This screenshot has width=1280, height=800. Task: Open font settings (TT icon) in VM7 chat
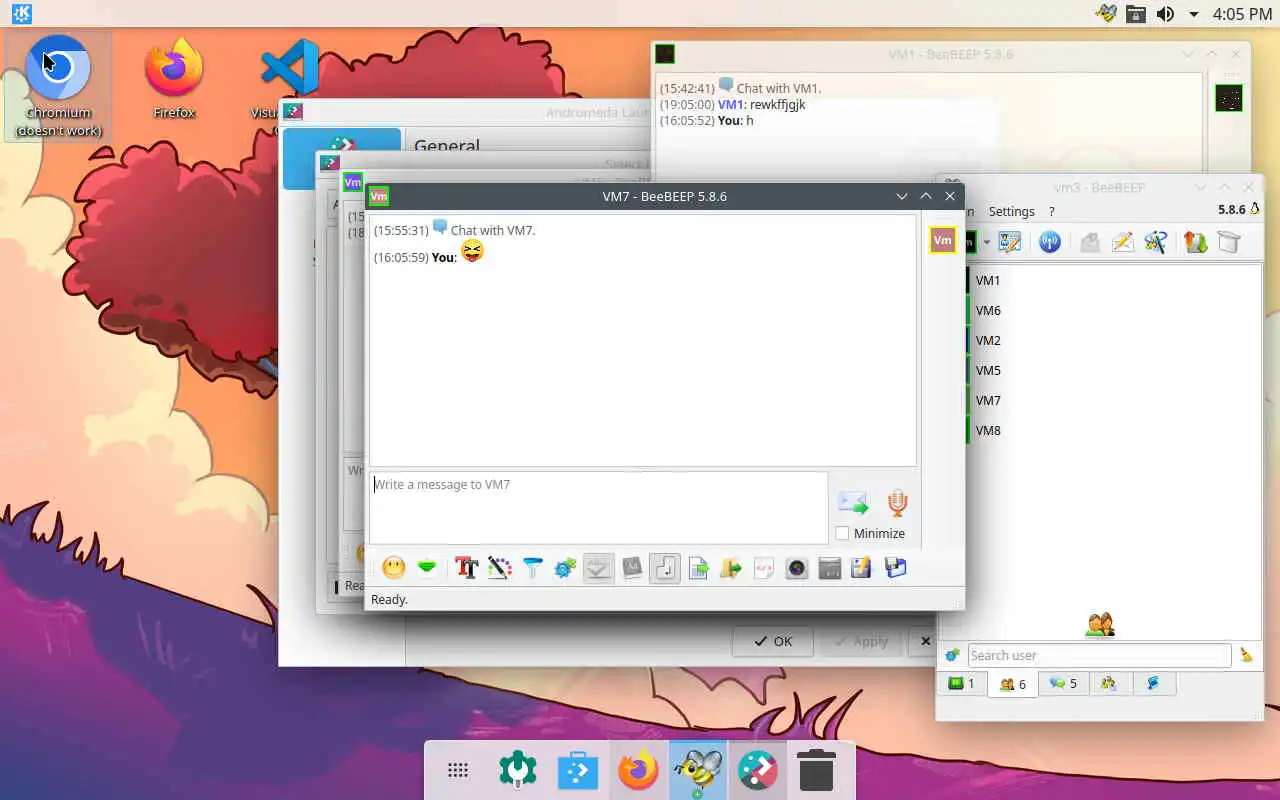(x=466, y=568)
